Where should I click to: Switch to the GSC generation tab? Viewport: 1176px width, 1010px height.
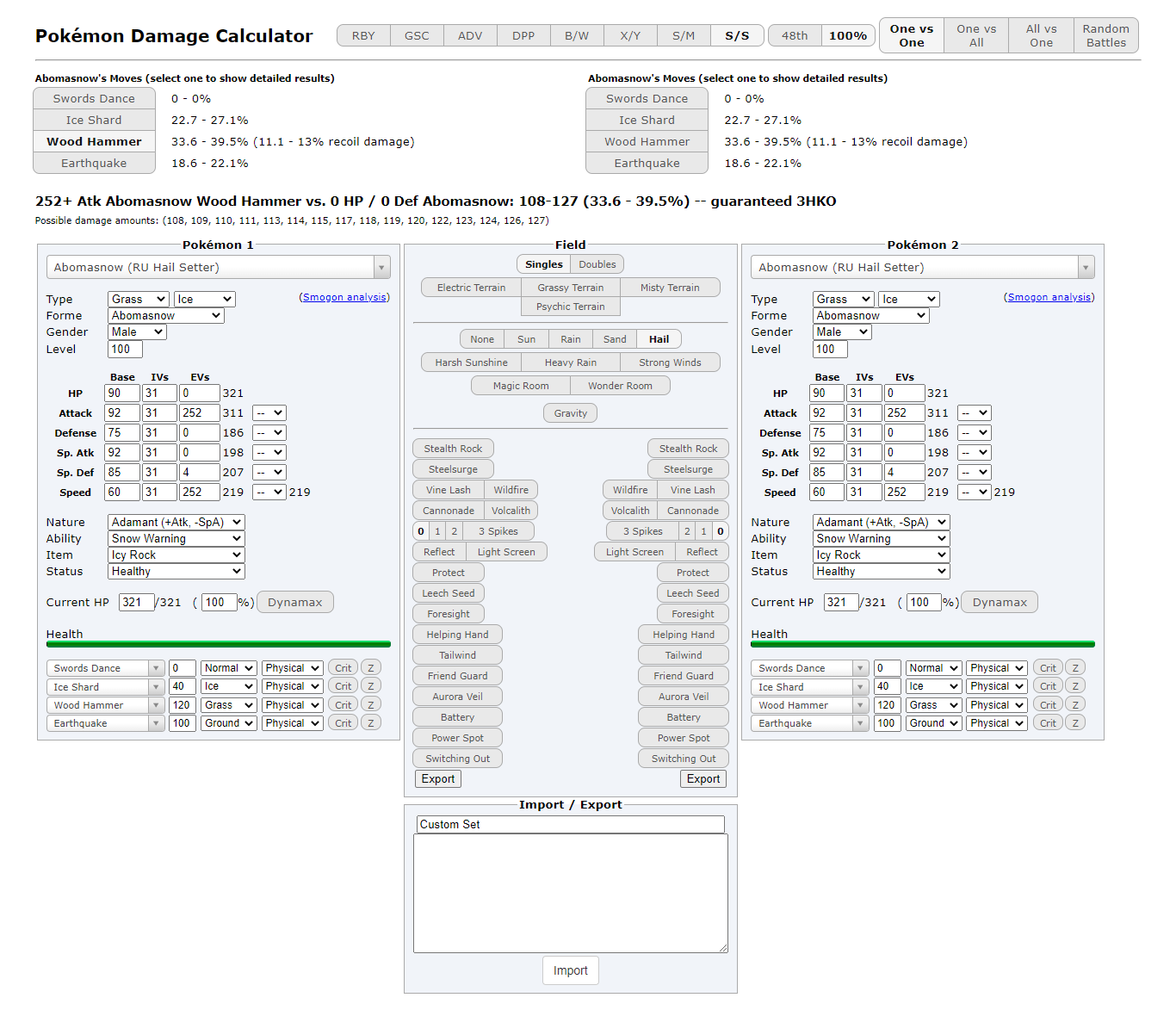pos(417,35)
